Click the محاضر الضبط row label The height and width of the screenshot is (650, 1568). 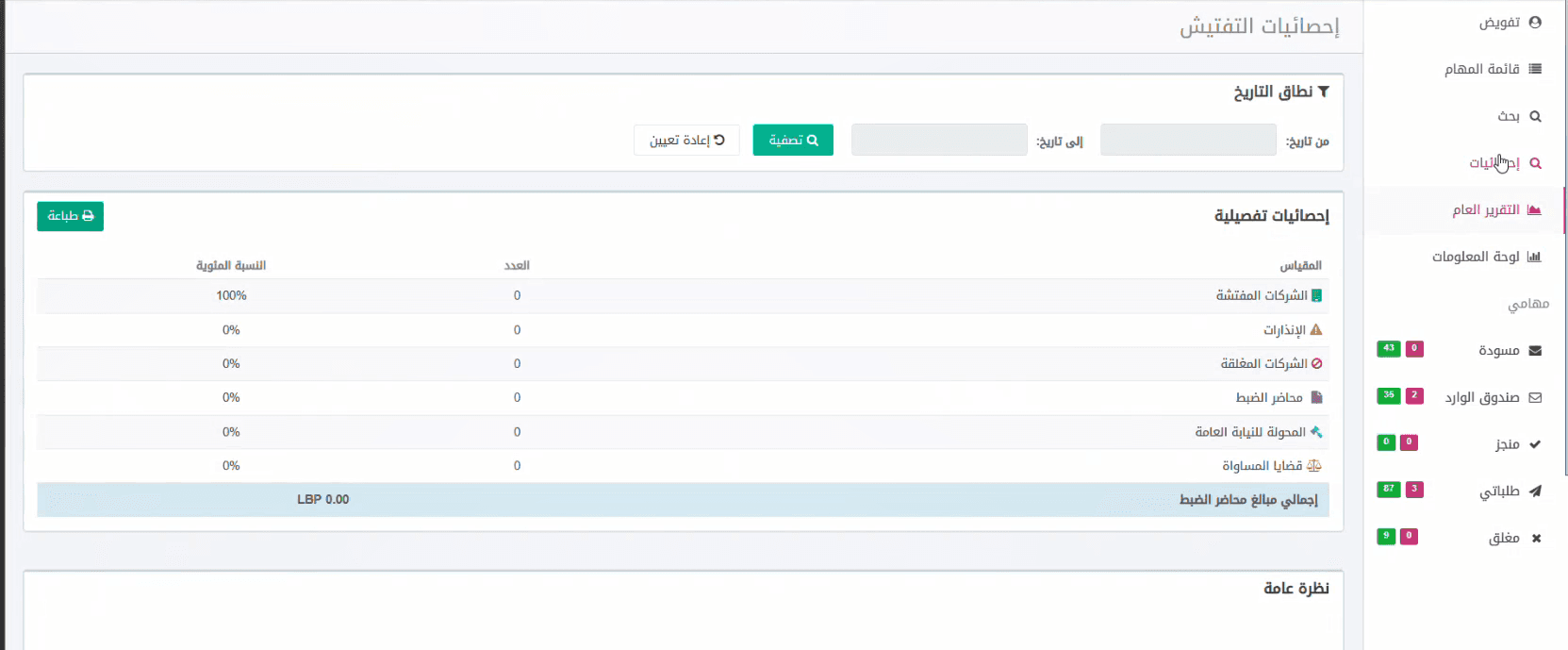(x=1269, y=398)
